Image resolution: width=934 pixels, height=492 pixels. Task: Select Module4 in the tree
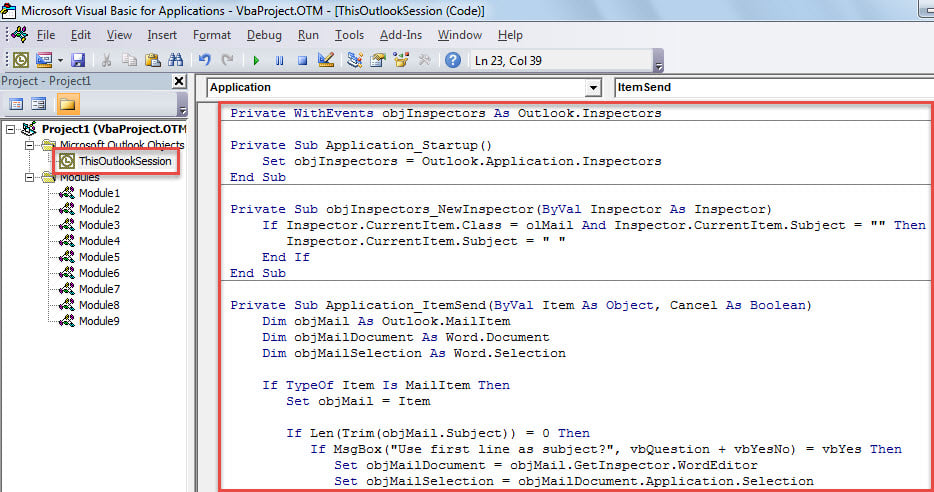point(99,241)
